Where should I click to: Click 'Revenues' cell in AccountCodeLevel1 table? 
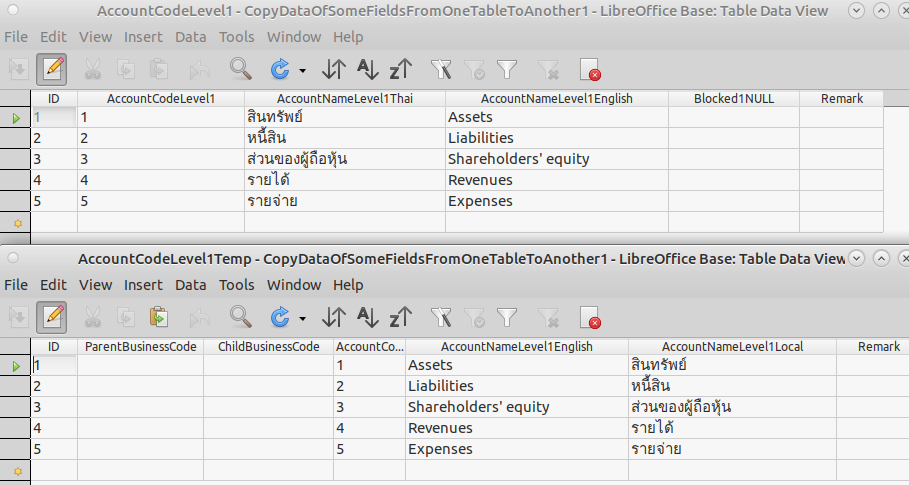[557, 180]
